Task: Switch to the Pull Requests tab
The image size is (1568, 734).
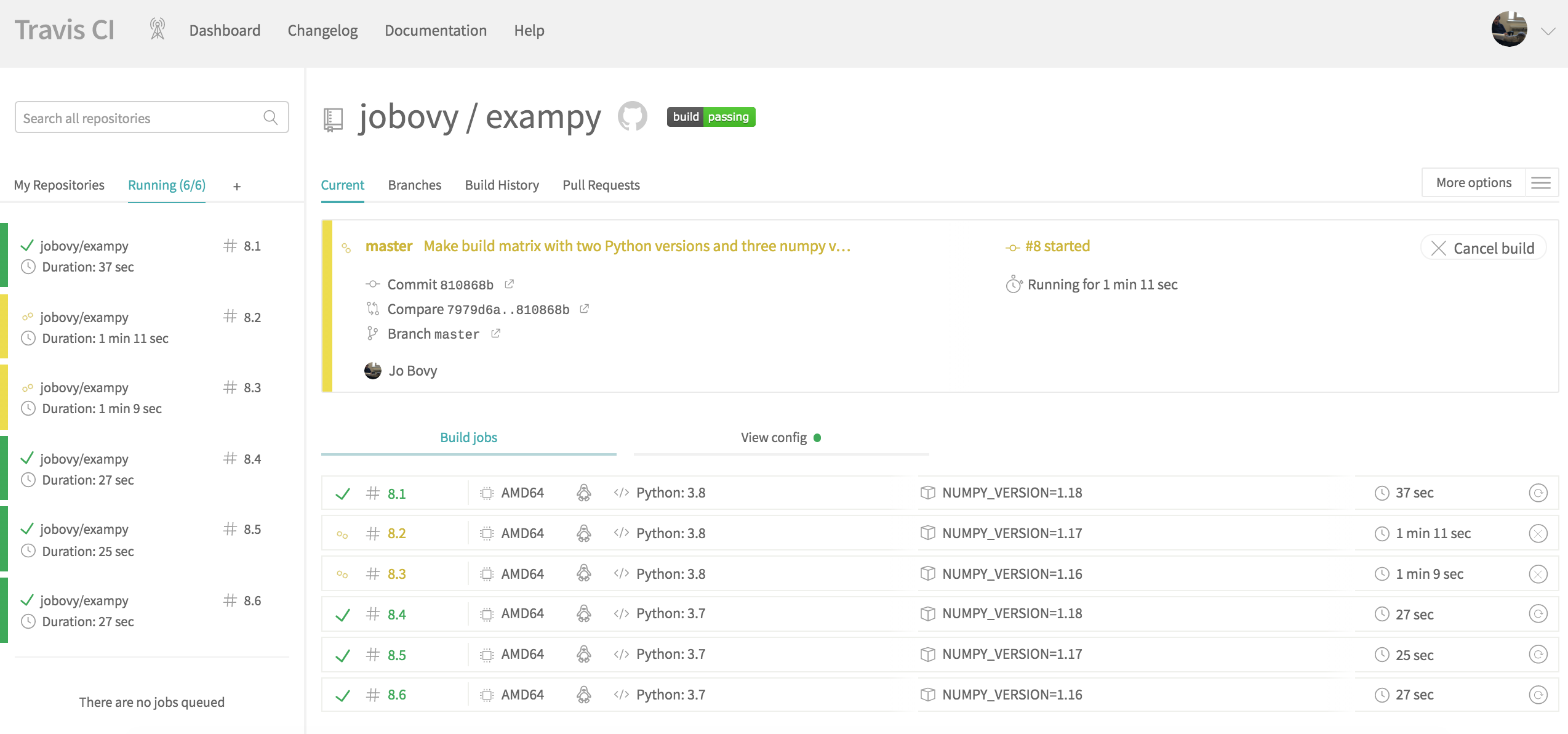Action: (x=601, y=185)
